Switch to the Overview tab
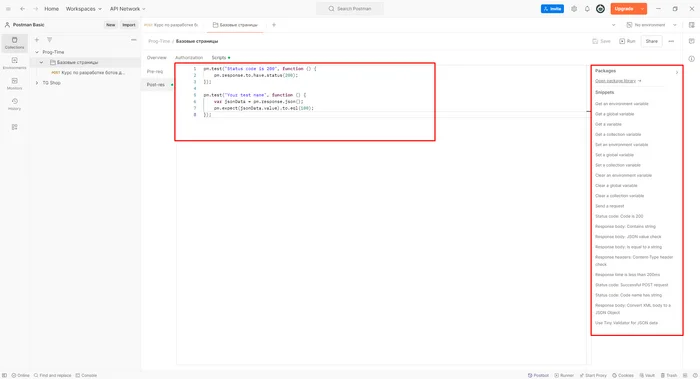The width and height of the screenshot is (700, 379). coord(156,58)
